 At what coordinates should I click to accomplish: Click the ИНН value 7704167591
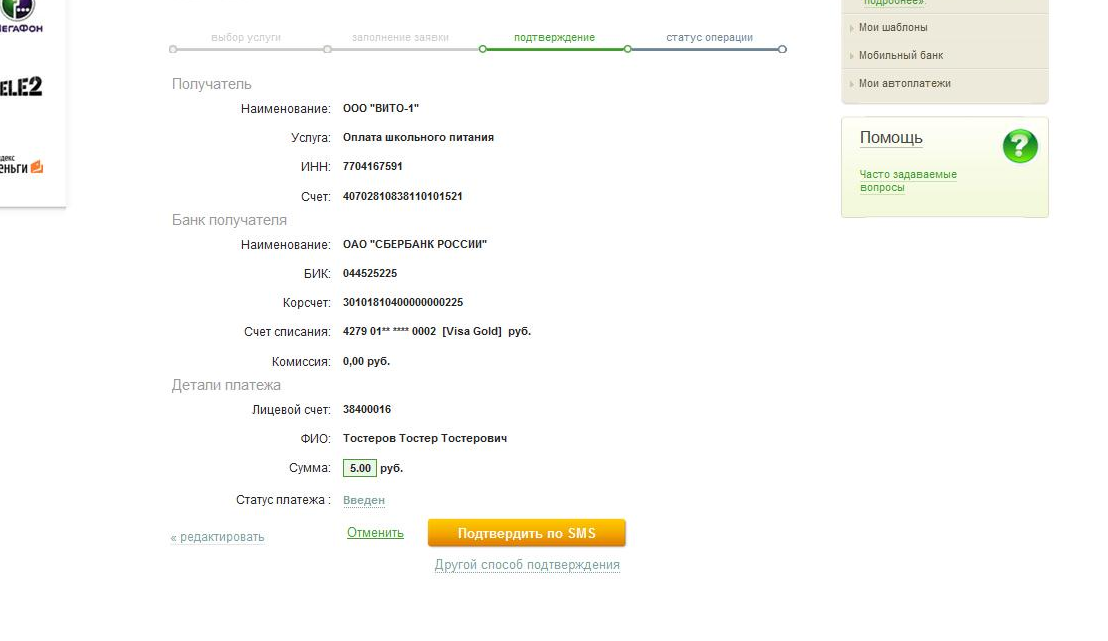[372, 166]
